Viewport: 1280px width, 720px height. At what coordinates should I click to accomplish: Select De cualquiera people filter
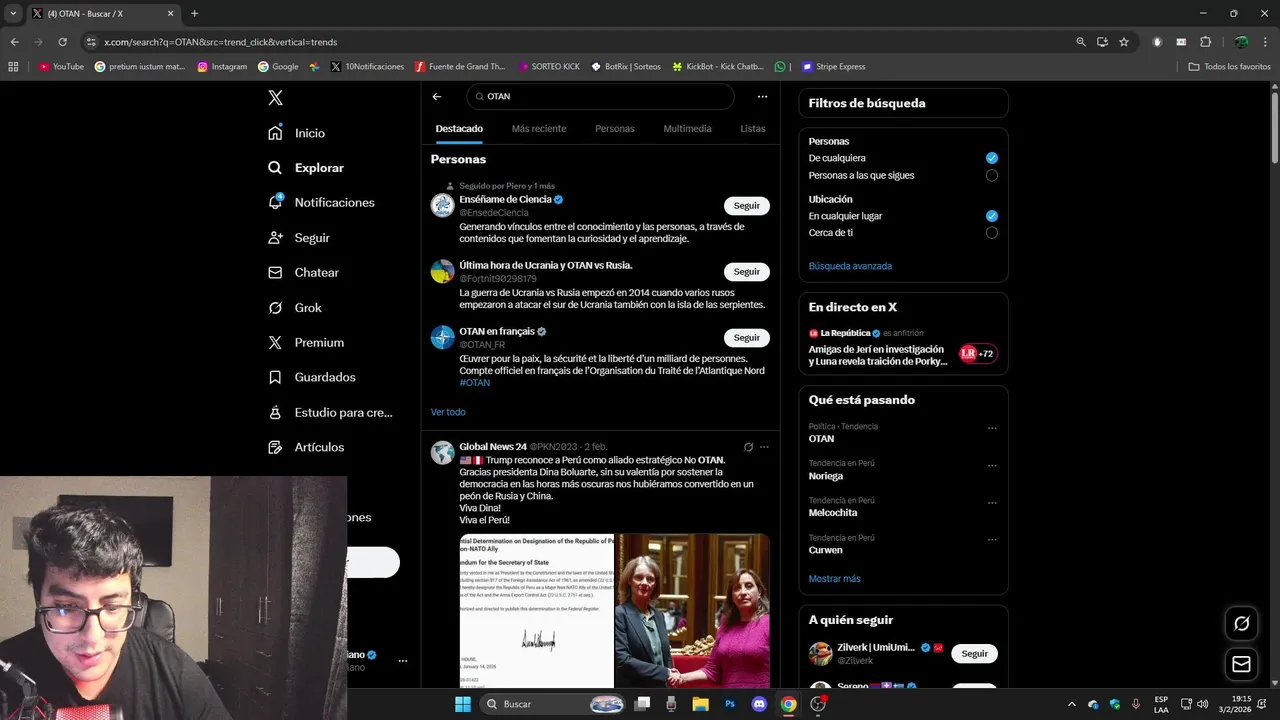(992, 158)
